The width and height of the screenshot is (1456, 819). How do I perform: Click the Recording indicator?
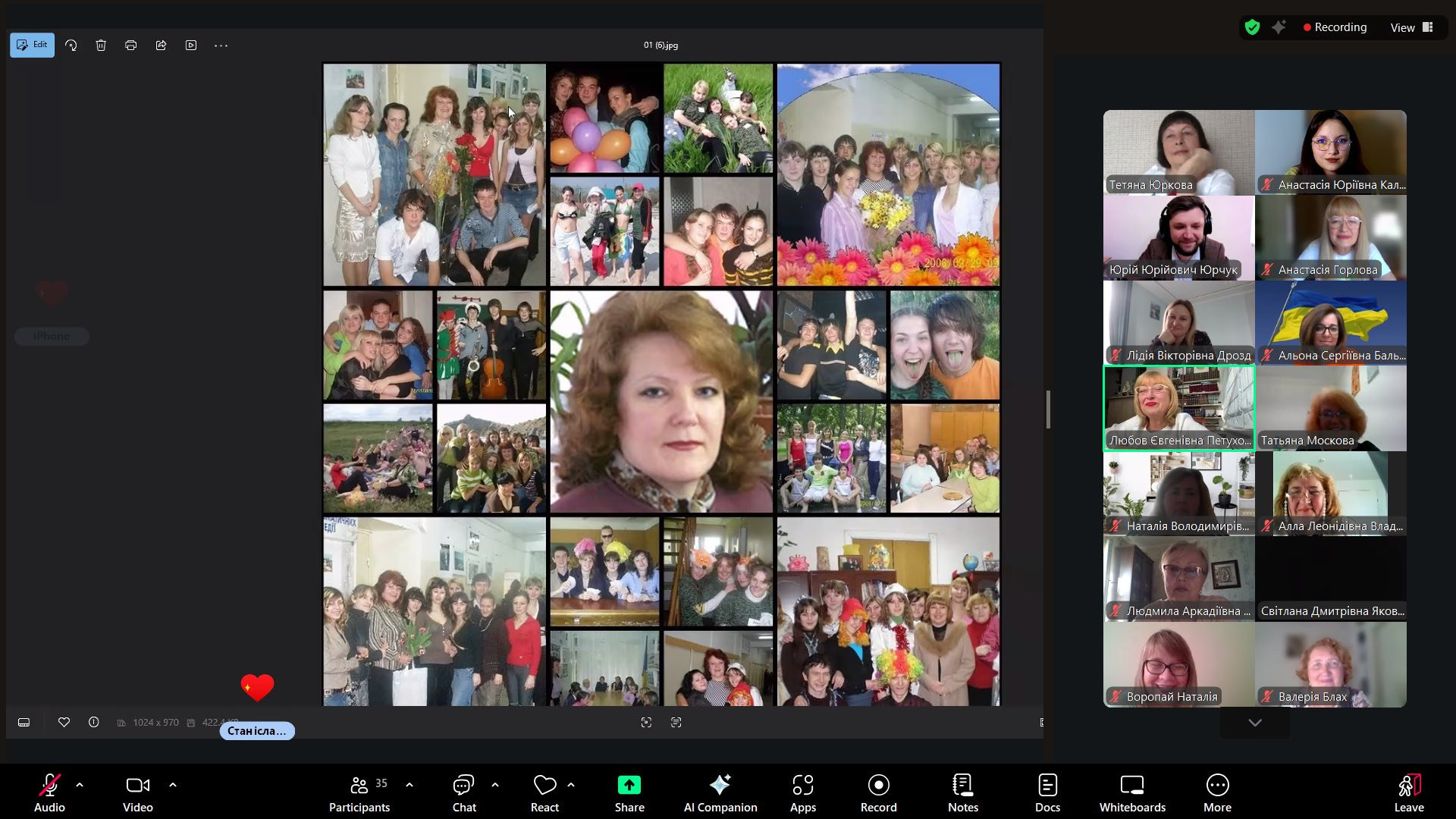pos(1335,27)
